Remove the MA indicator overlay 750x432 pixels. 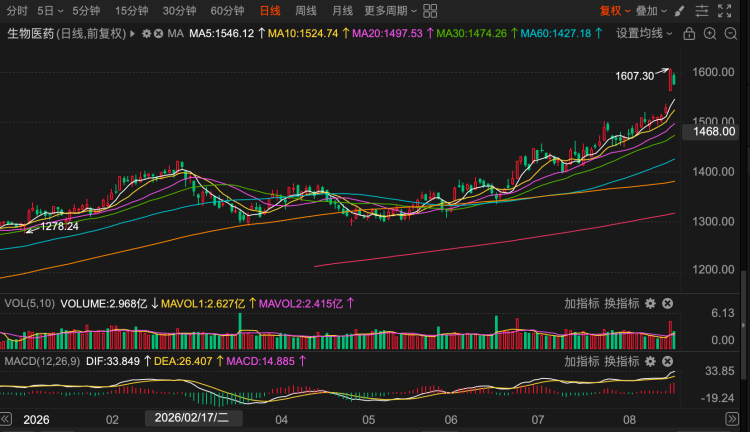pos(158,33)
